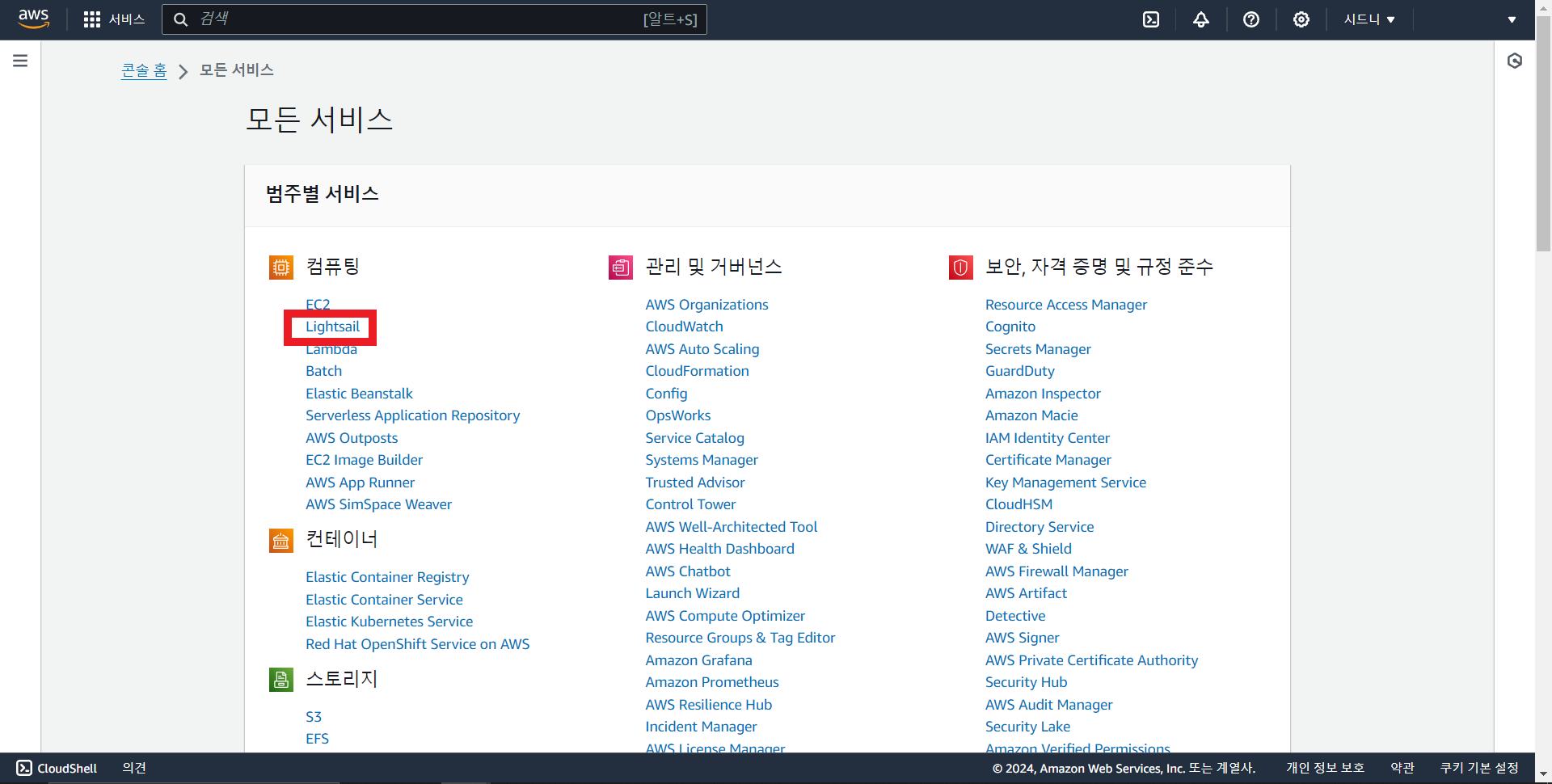Open WAF & Shield link
Viewport: 1552px width, 784px height.
coord(1028,549)
